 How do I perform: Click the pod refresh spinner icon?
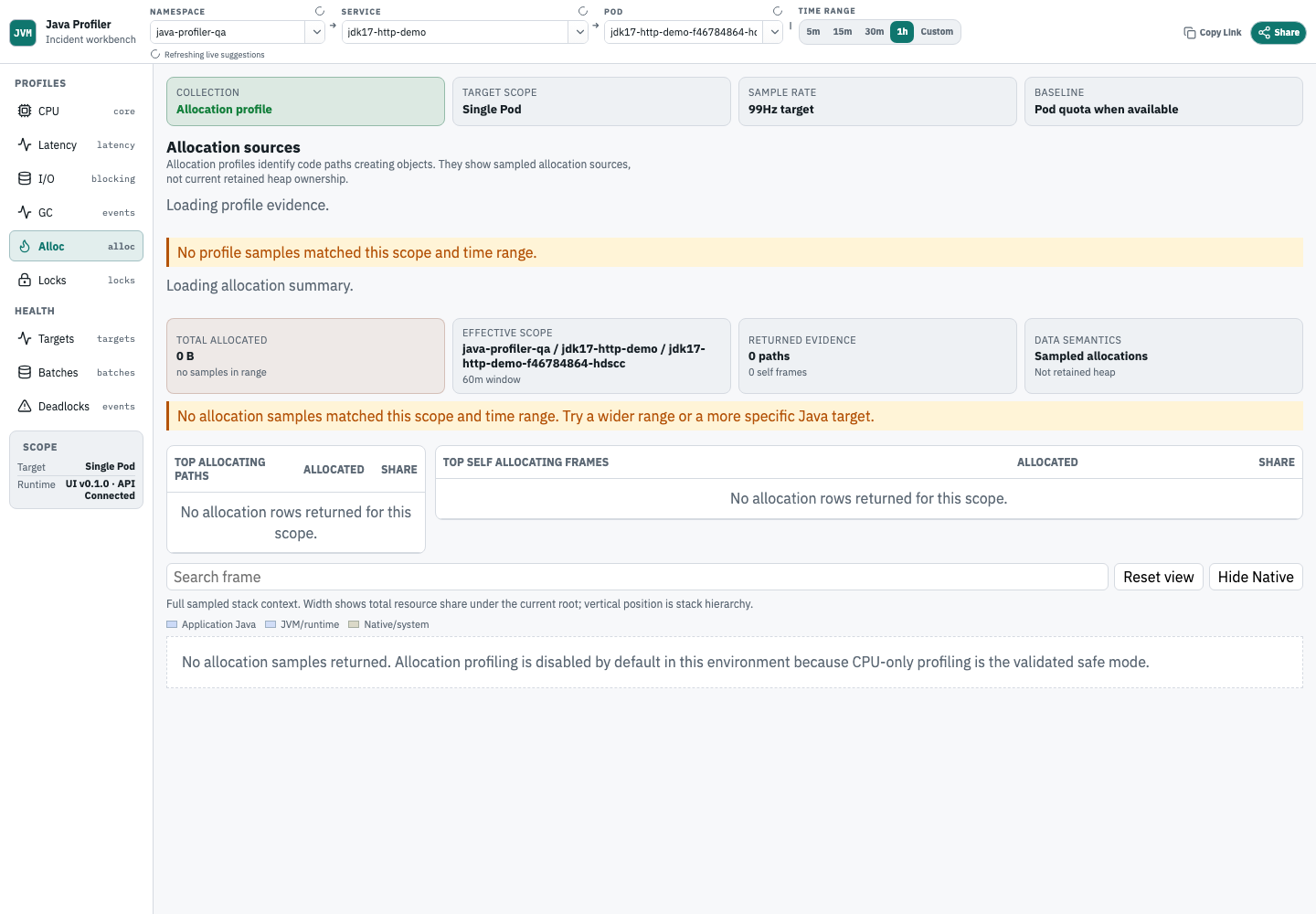tap(778, 11)
